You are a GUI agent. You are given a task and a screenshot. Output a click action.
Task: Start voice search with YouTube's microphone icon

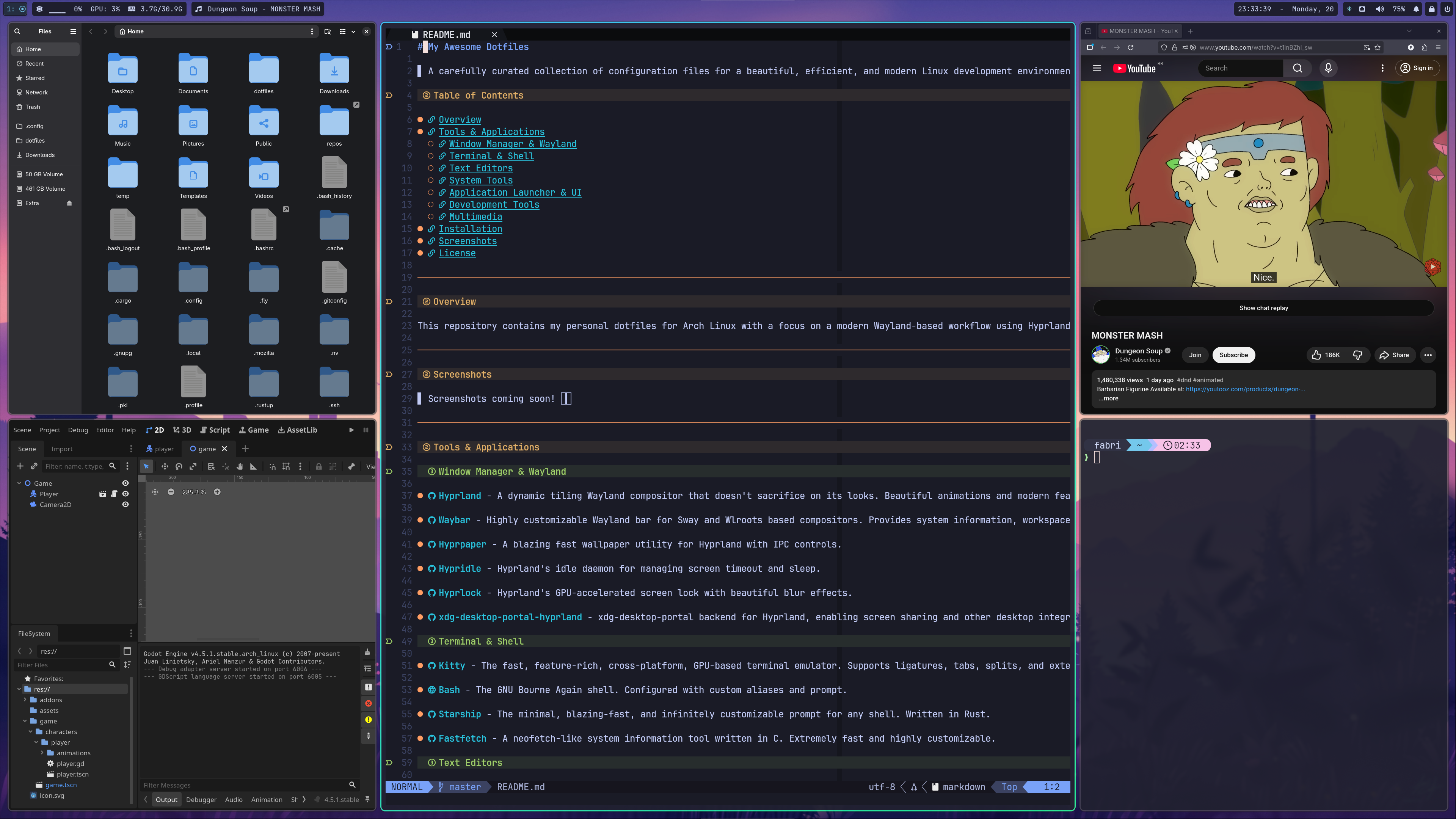coord(1328,68)
